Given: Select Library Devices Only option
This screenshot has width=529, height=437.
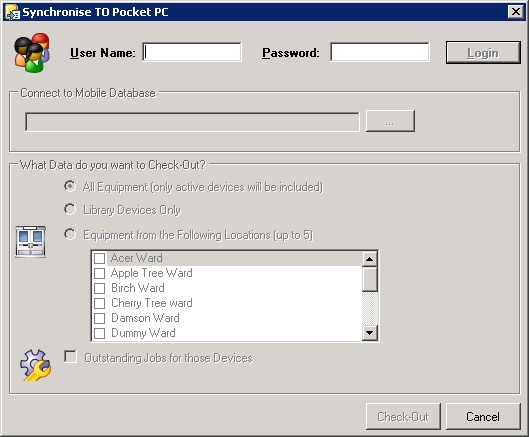Looking at the screenshot, I should pos(70,210).
